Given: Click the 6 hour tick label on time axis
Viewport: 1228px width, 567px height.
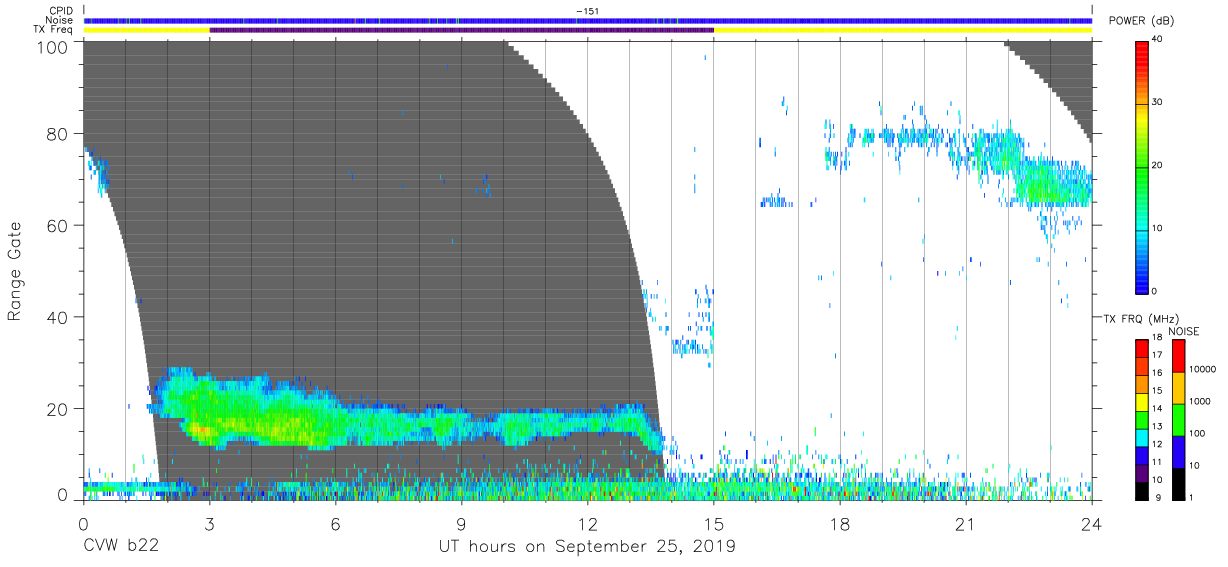Looking at the screenshot, I should (x=335, y=524).
